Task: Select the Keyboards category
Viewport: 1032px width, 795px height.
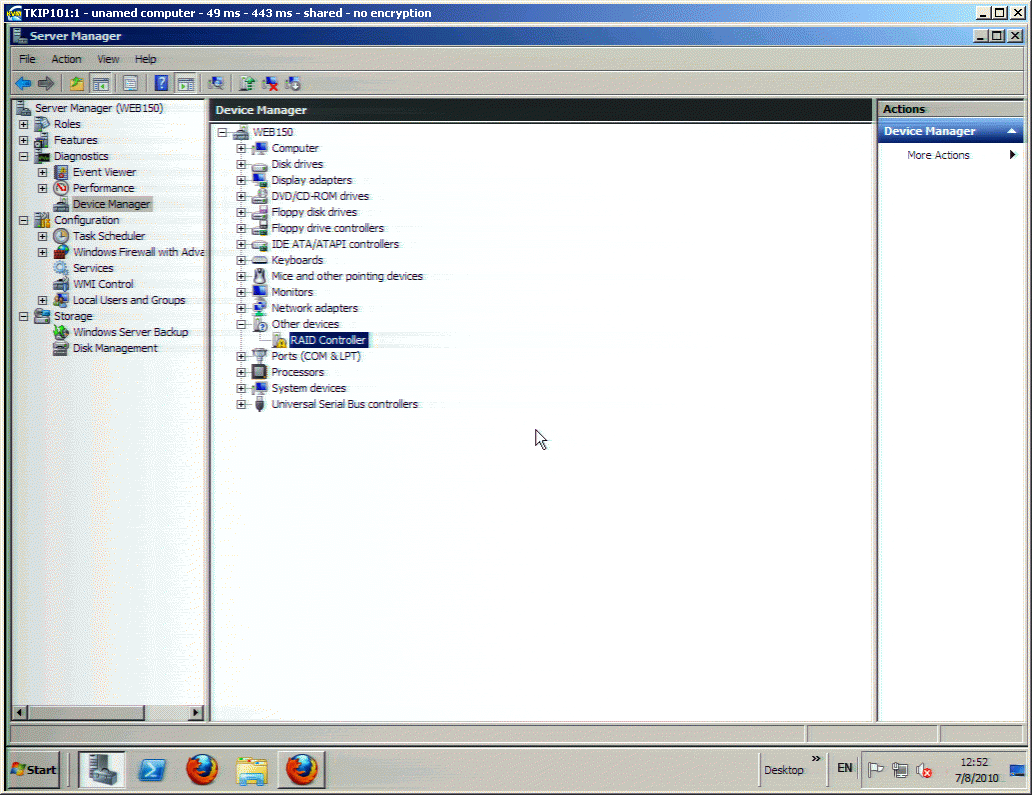Action: pos(297,261)
